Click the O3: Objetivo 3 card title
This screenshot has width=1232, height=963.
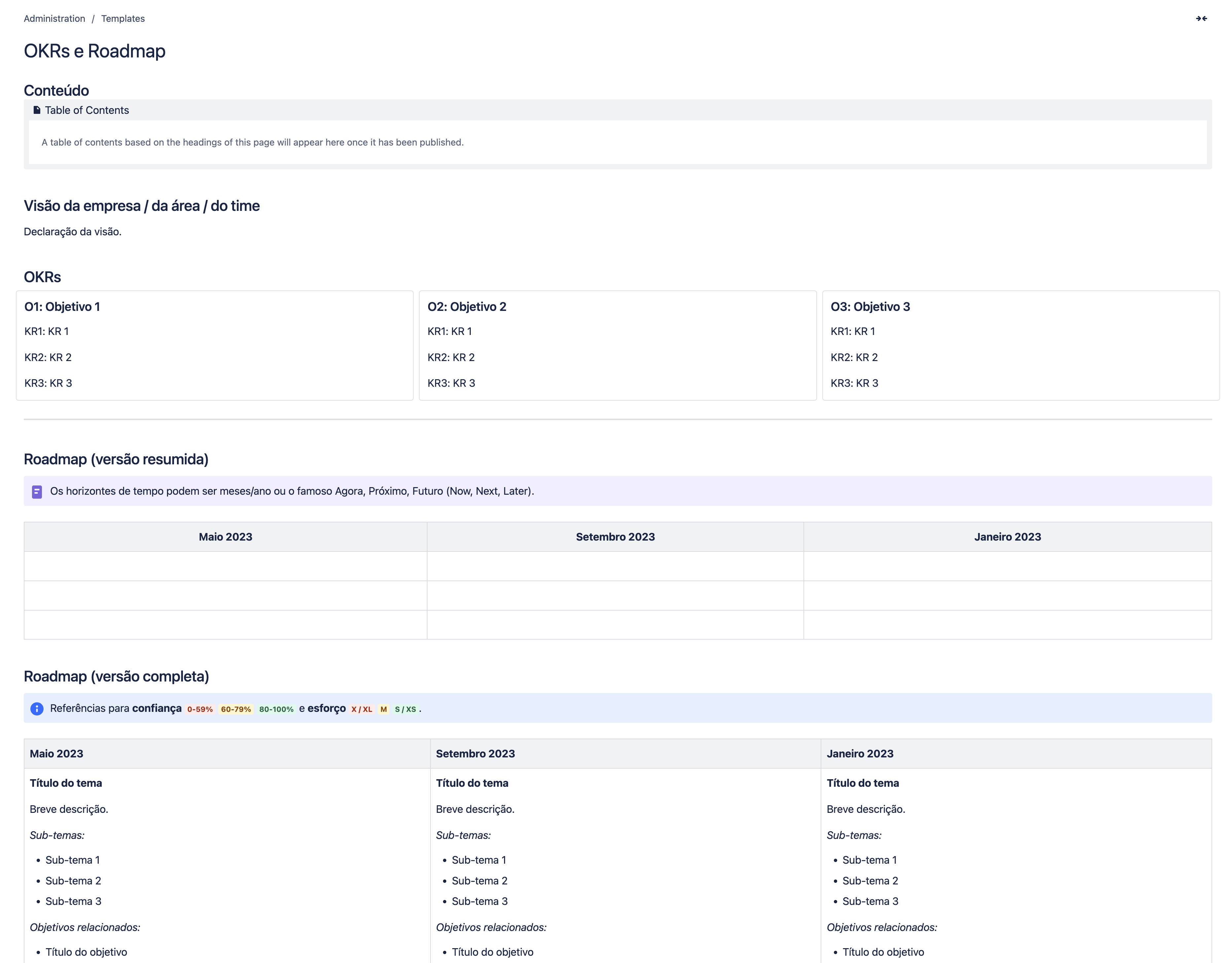click(871, 307)
